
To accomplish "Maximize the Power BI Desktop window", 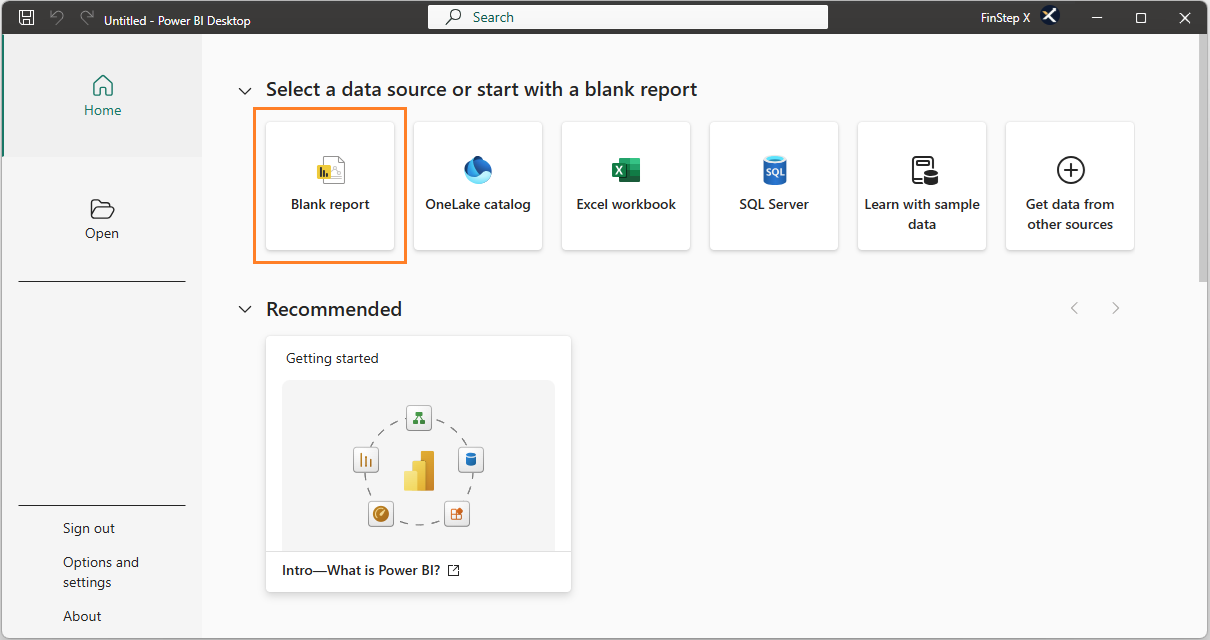I will click(x=1141, y=18).
